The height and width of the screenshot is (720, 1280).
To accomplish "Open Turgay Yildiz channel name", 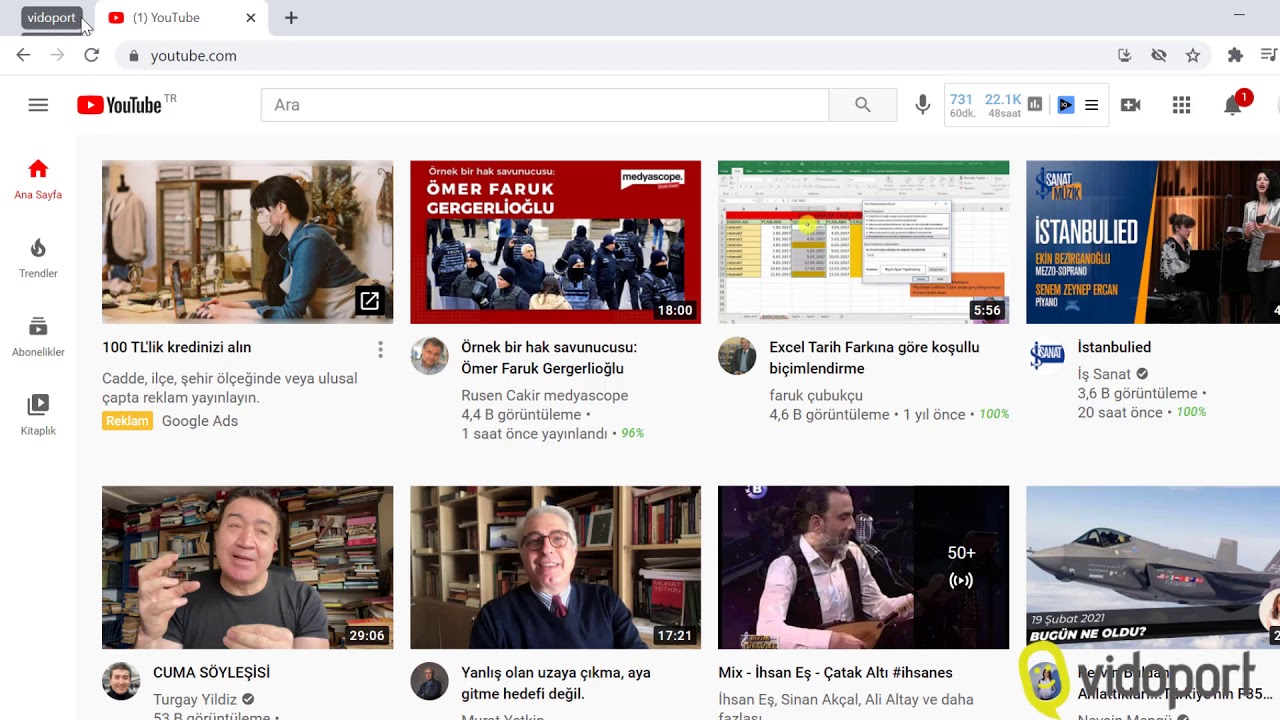I will [x=195, y=699].
